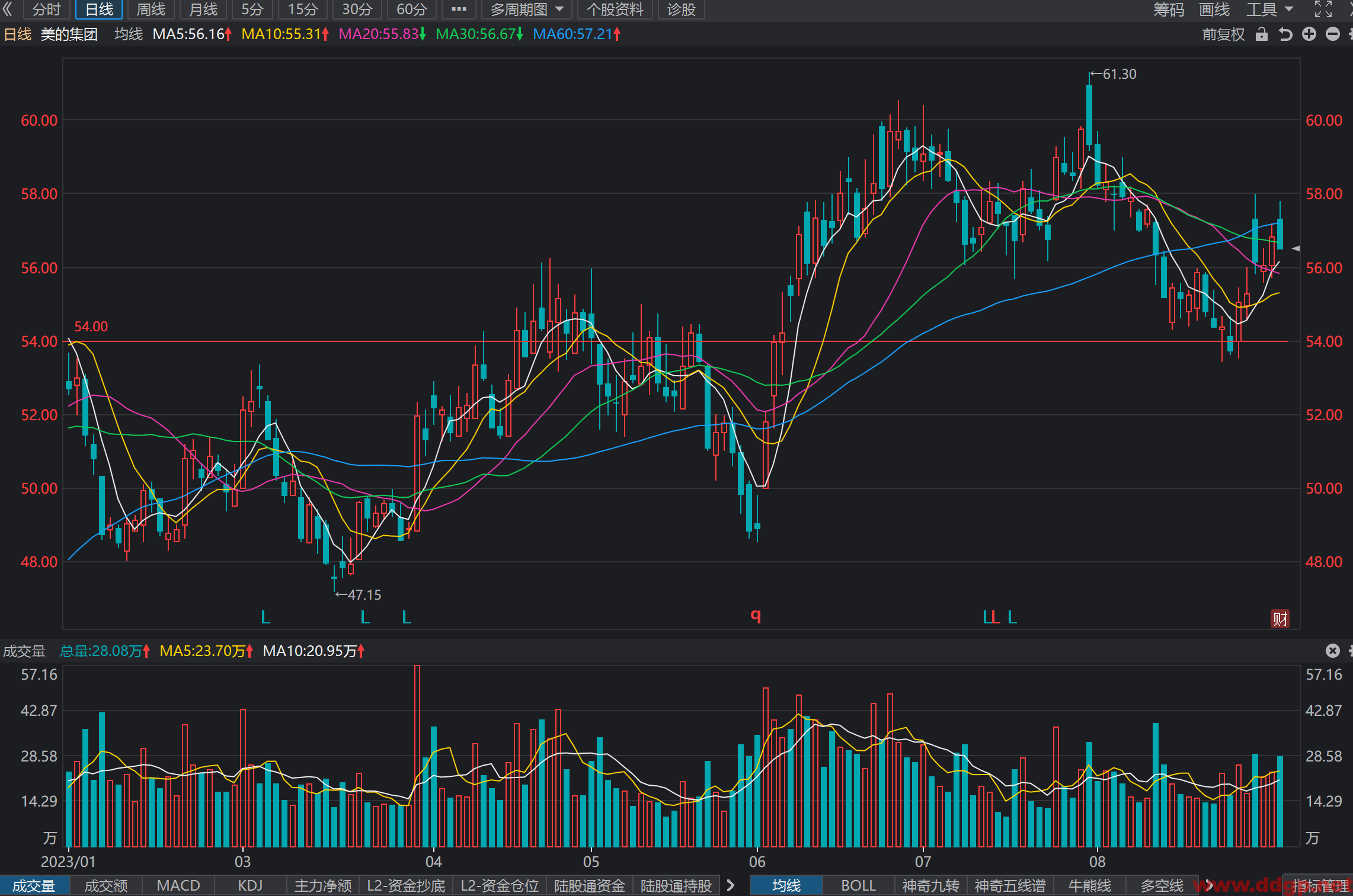Click the double left-arrow back icon

pos(8,9)
